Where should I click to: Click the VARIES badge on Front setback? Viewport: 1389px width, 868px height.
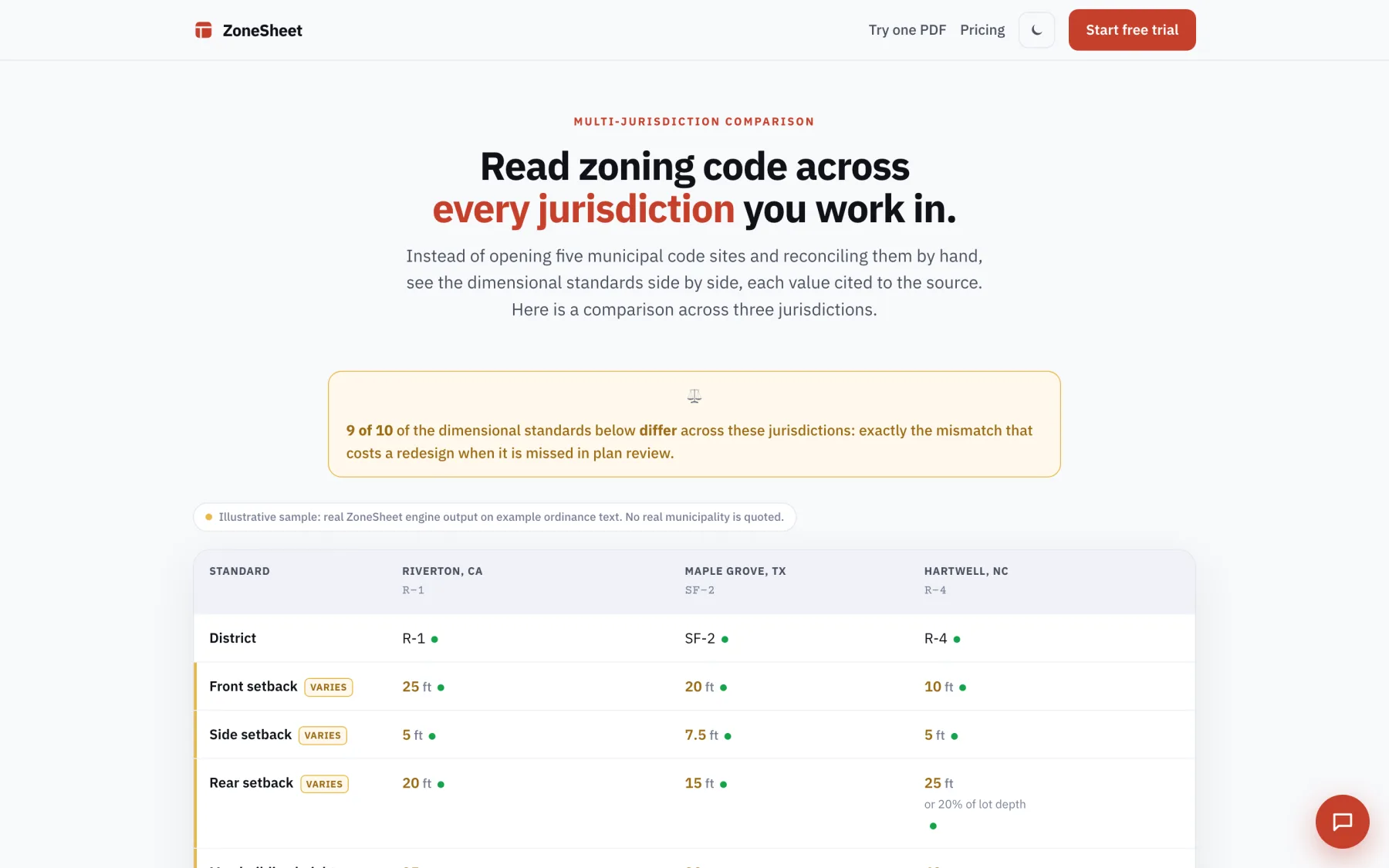329,687
